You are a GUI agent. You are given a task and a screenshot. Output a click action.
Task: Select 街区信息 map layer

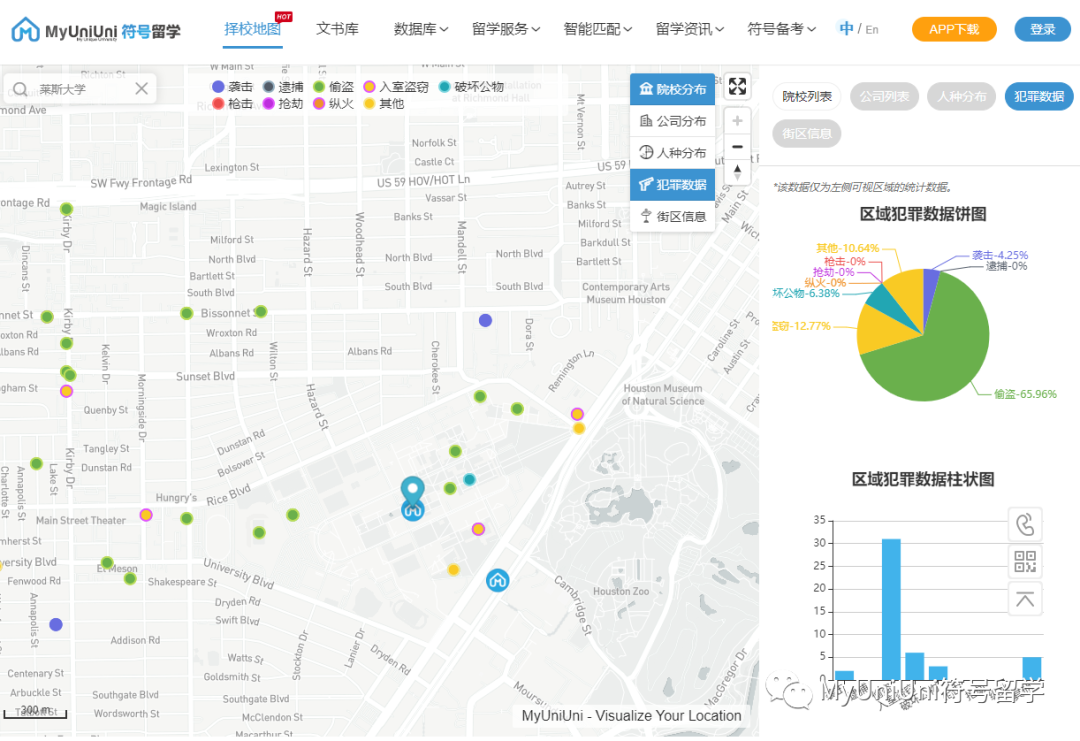click(672, 216)
